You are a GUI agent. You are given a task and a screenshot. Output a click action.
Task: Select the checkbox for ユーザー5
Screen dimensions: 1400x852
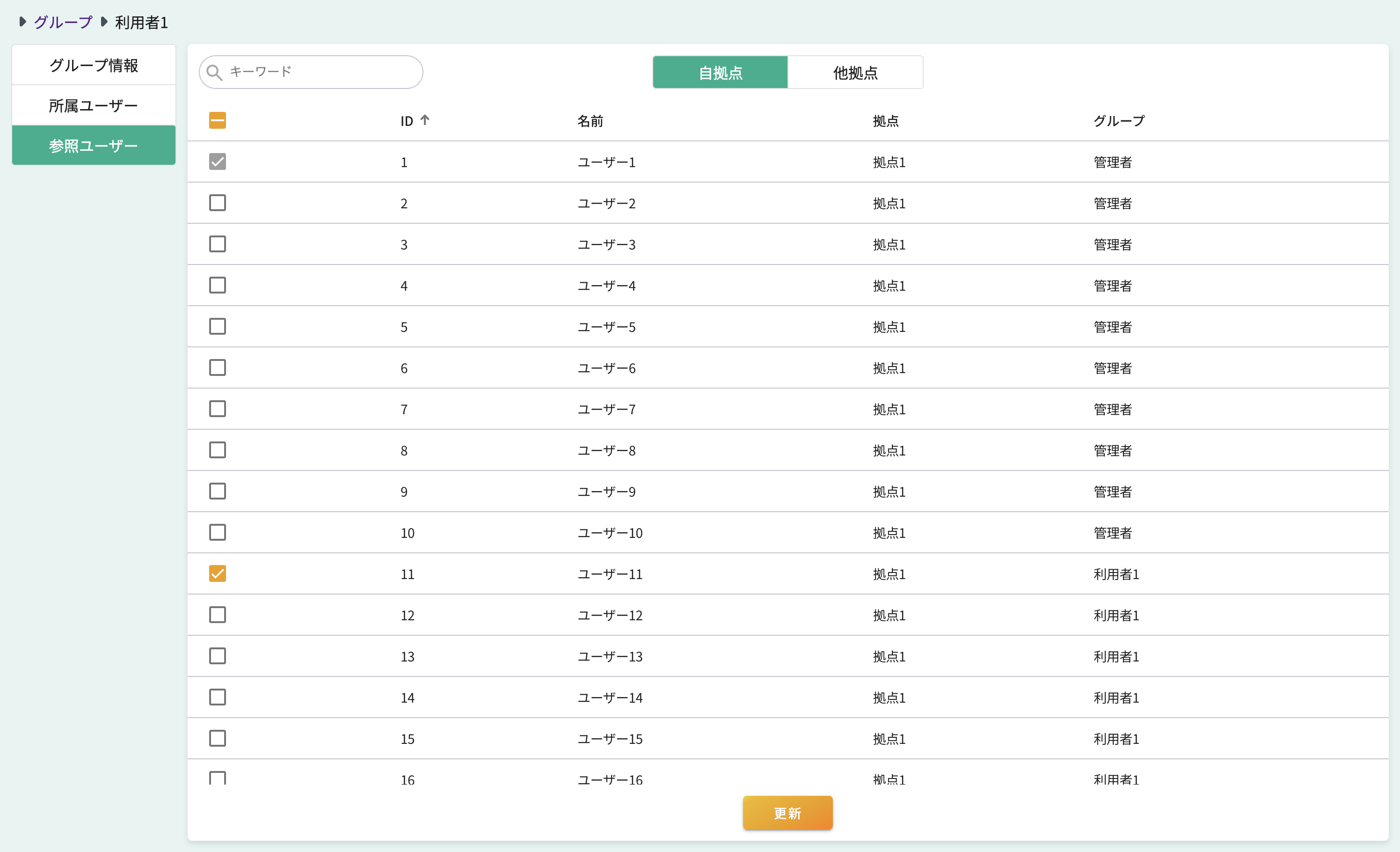217,326
